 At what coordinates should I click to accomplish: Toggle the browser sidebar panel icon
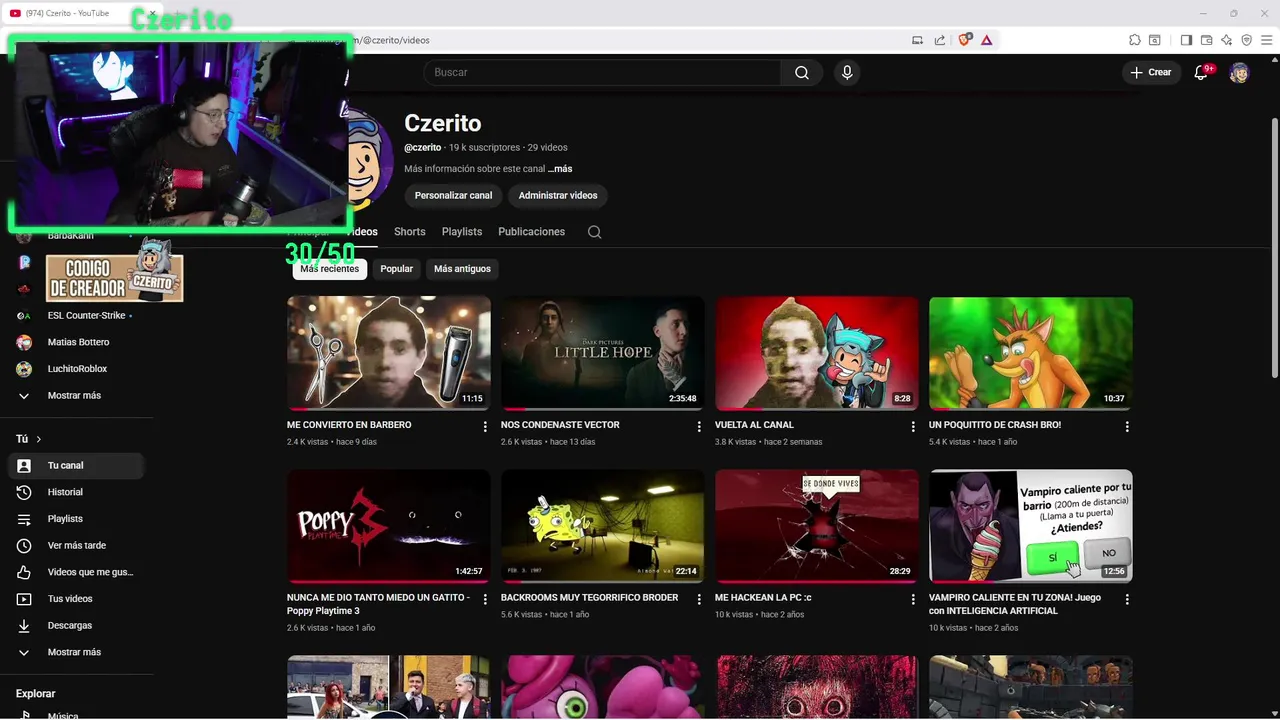1186,40
